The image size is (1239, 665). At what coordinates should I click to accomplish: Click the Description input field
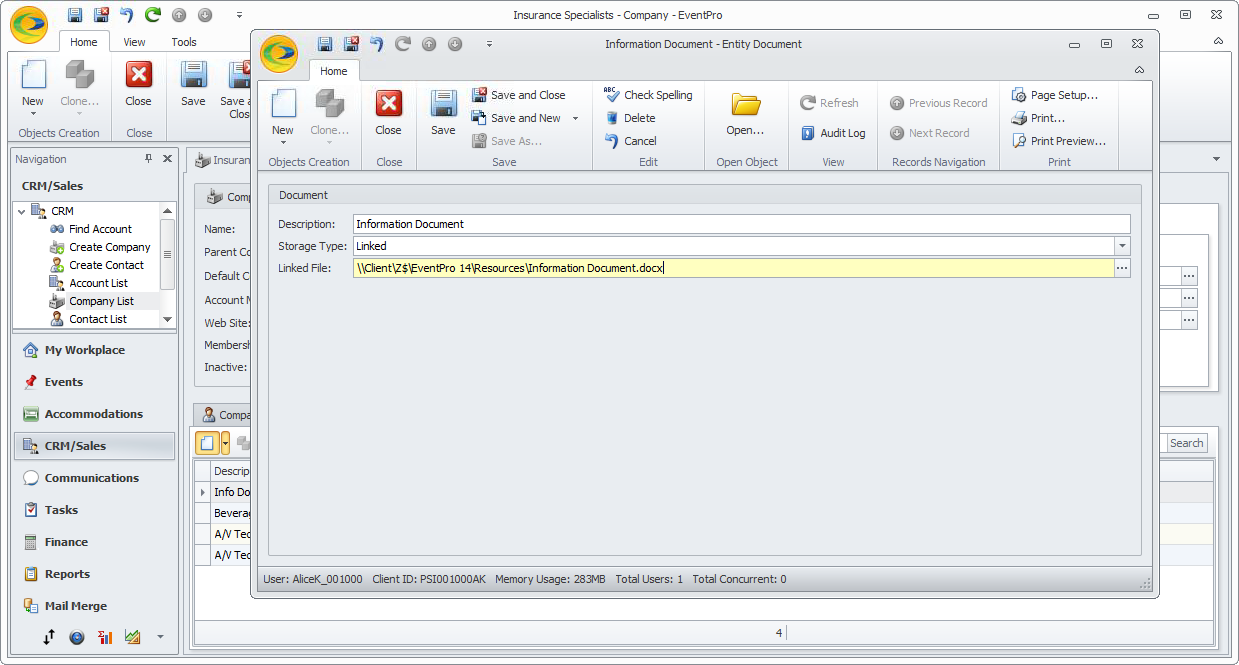[741, 224]
